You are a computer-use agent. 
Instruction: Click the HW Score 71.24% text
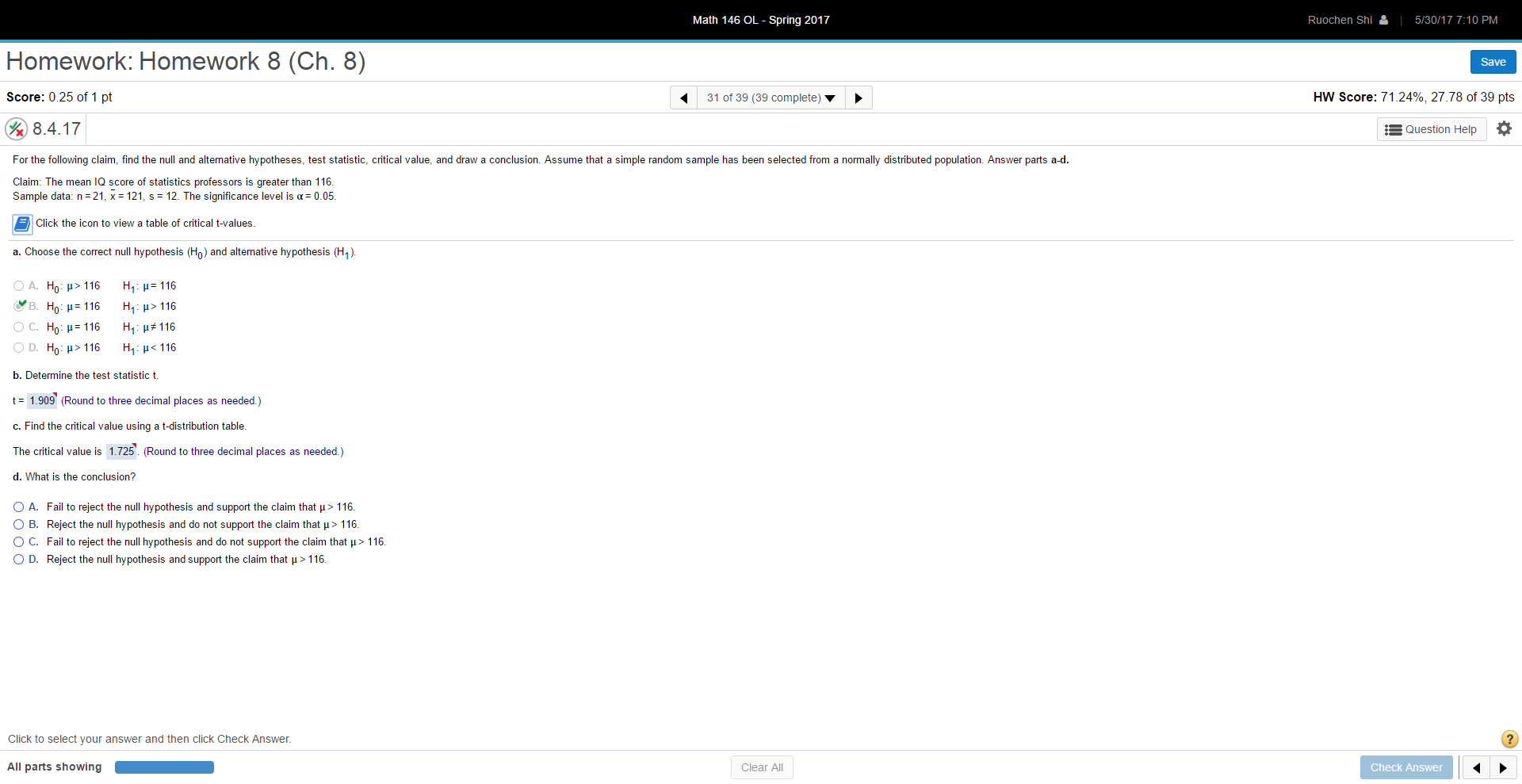[1413, 97]
